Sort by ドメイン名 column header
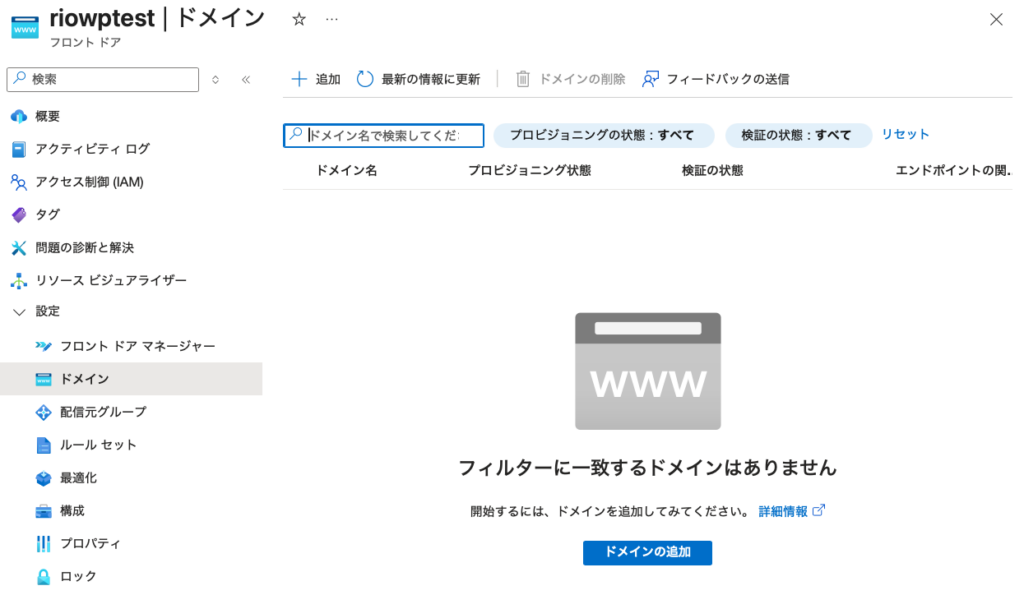This screenshot has width=1024, height=595. coord(347,170)
